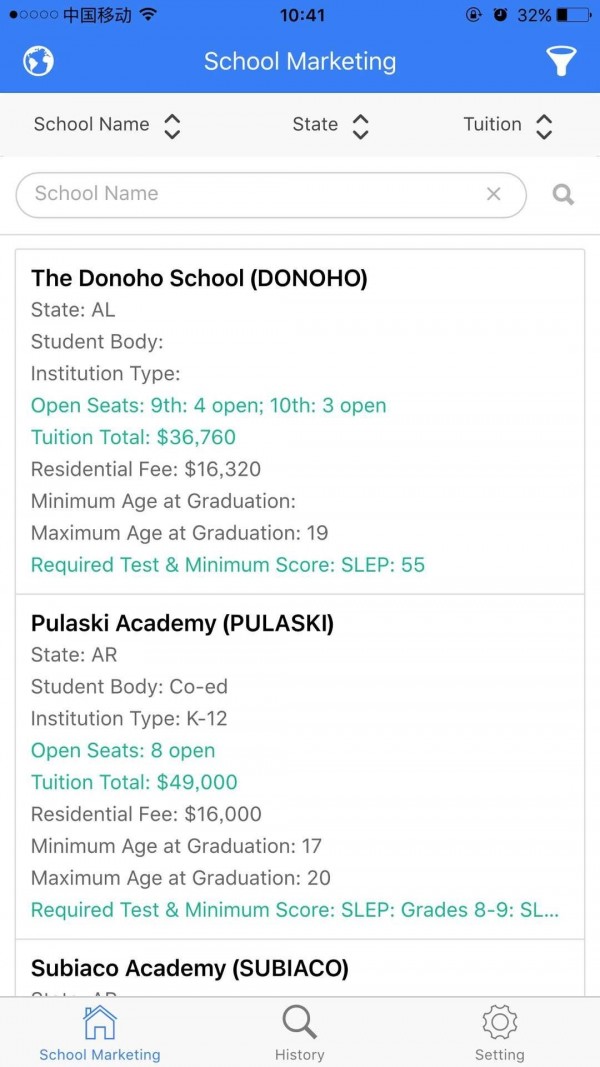Screen dimensions: 600x1067
Task: Clear the School Name search field
Action: pos(494,194)
